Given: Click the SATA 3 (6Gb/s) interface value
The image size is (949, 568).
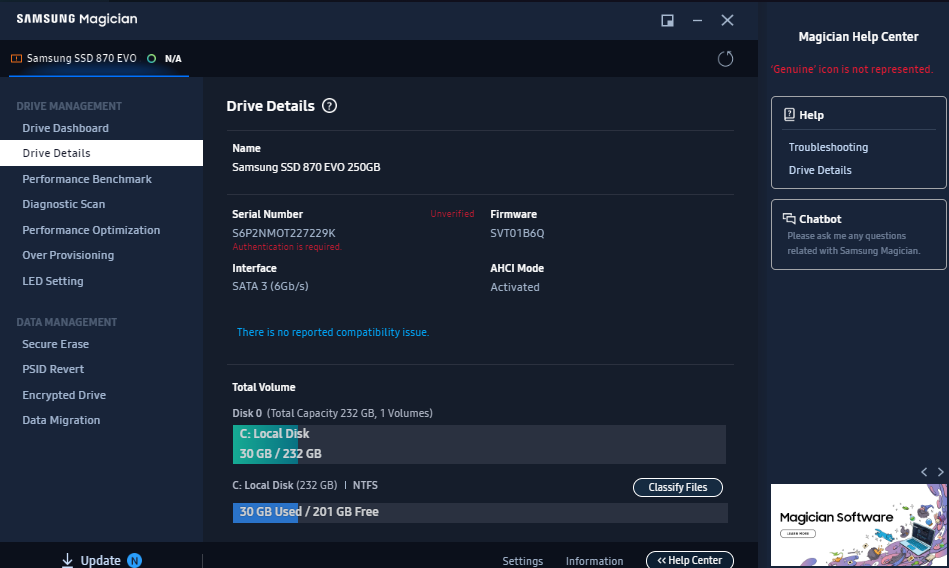Looking at the screenshot, I should (270, 286).
